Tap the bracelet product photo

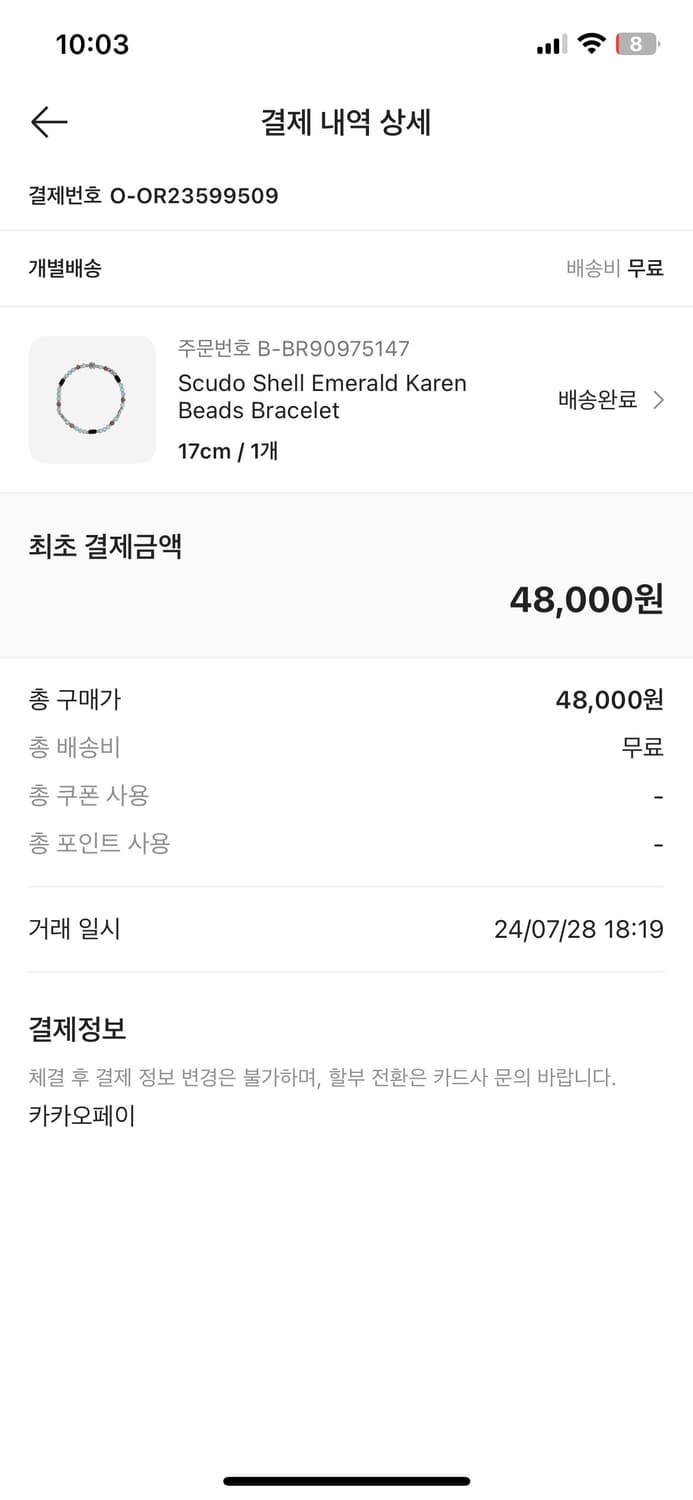point(92,400)
